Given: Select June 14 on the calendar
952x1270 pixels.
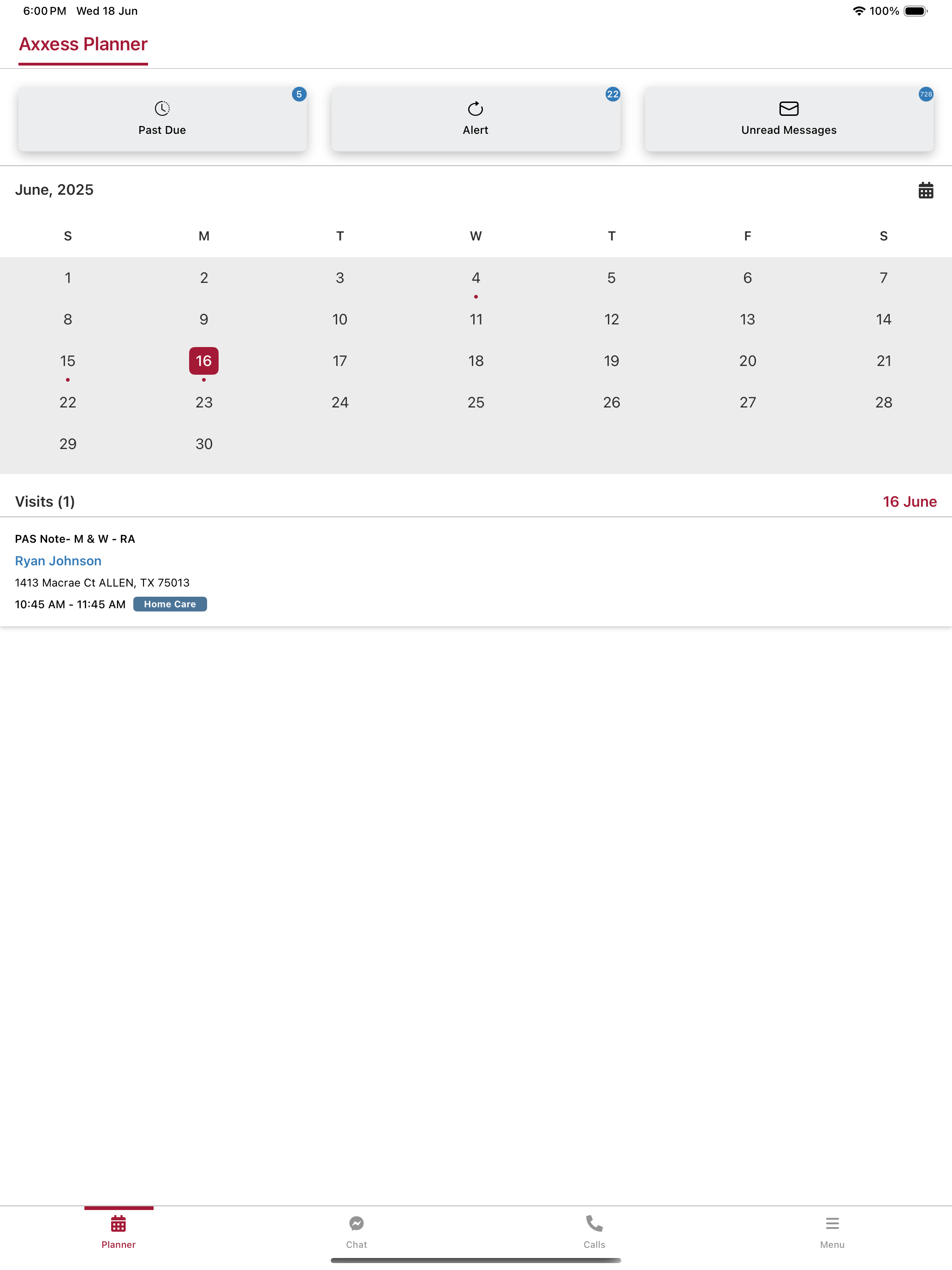Looking at the screenshot, I should click(x=884, y=319).
